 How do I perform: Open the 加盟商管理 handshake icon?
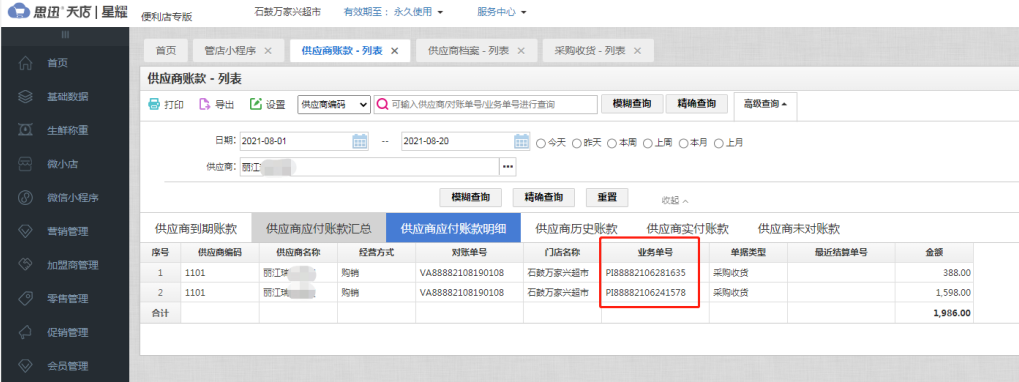point(25,265)
